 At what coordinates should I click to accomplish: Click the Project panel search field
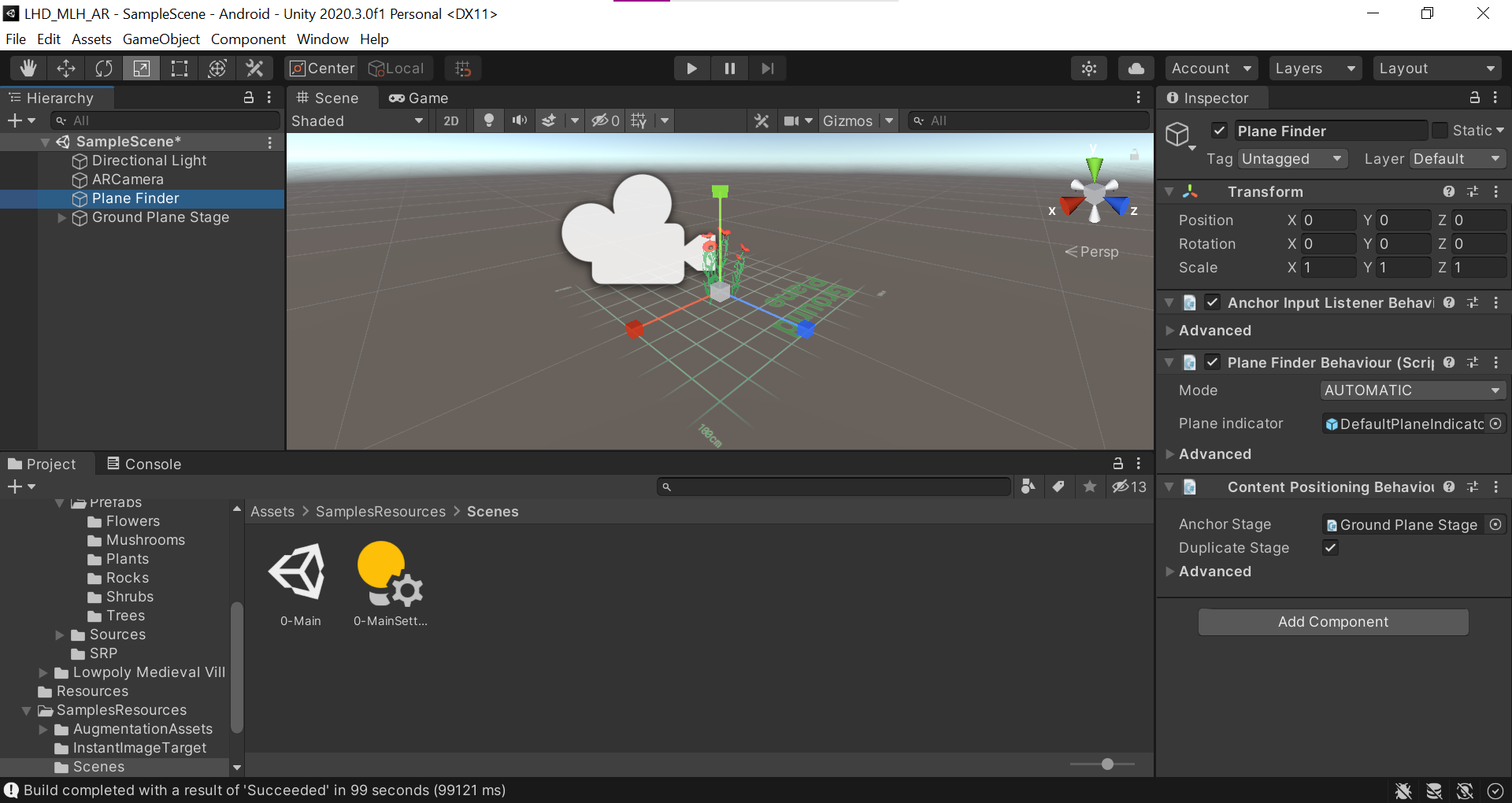(x=835, y=487)
